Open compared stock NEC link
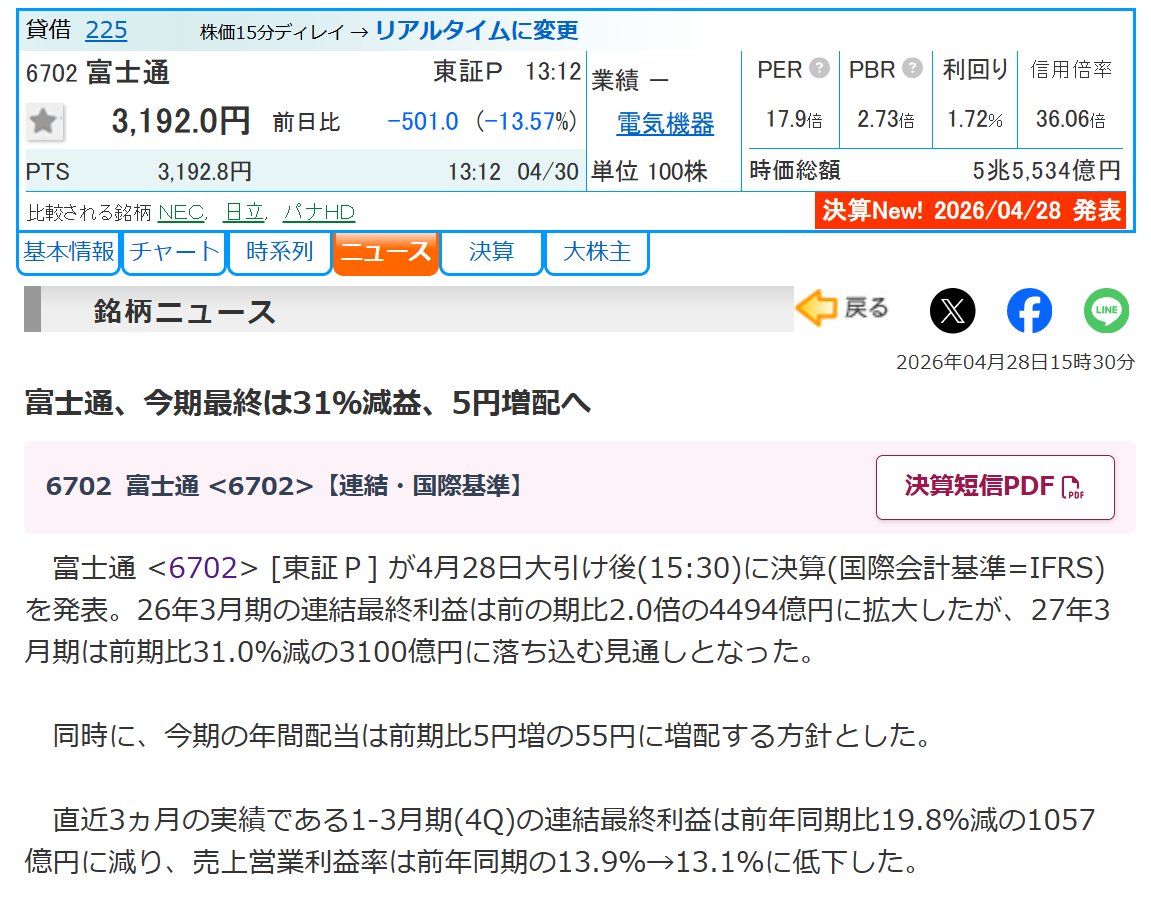 (181, 213)
